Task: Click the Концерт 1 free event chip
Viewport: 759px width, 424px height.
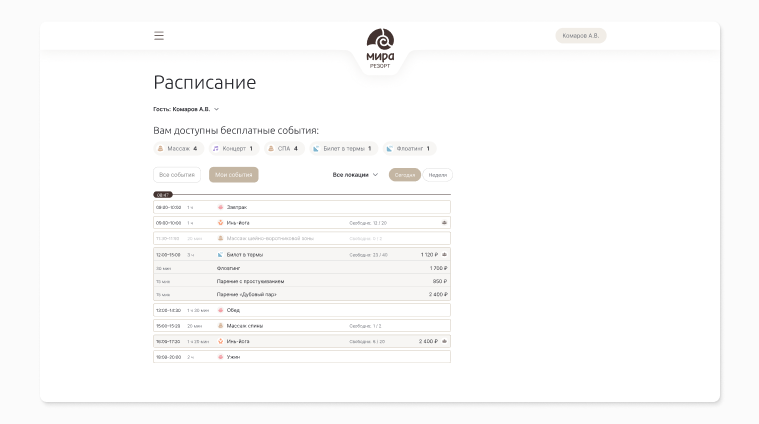Action: pos(233,149)
